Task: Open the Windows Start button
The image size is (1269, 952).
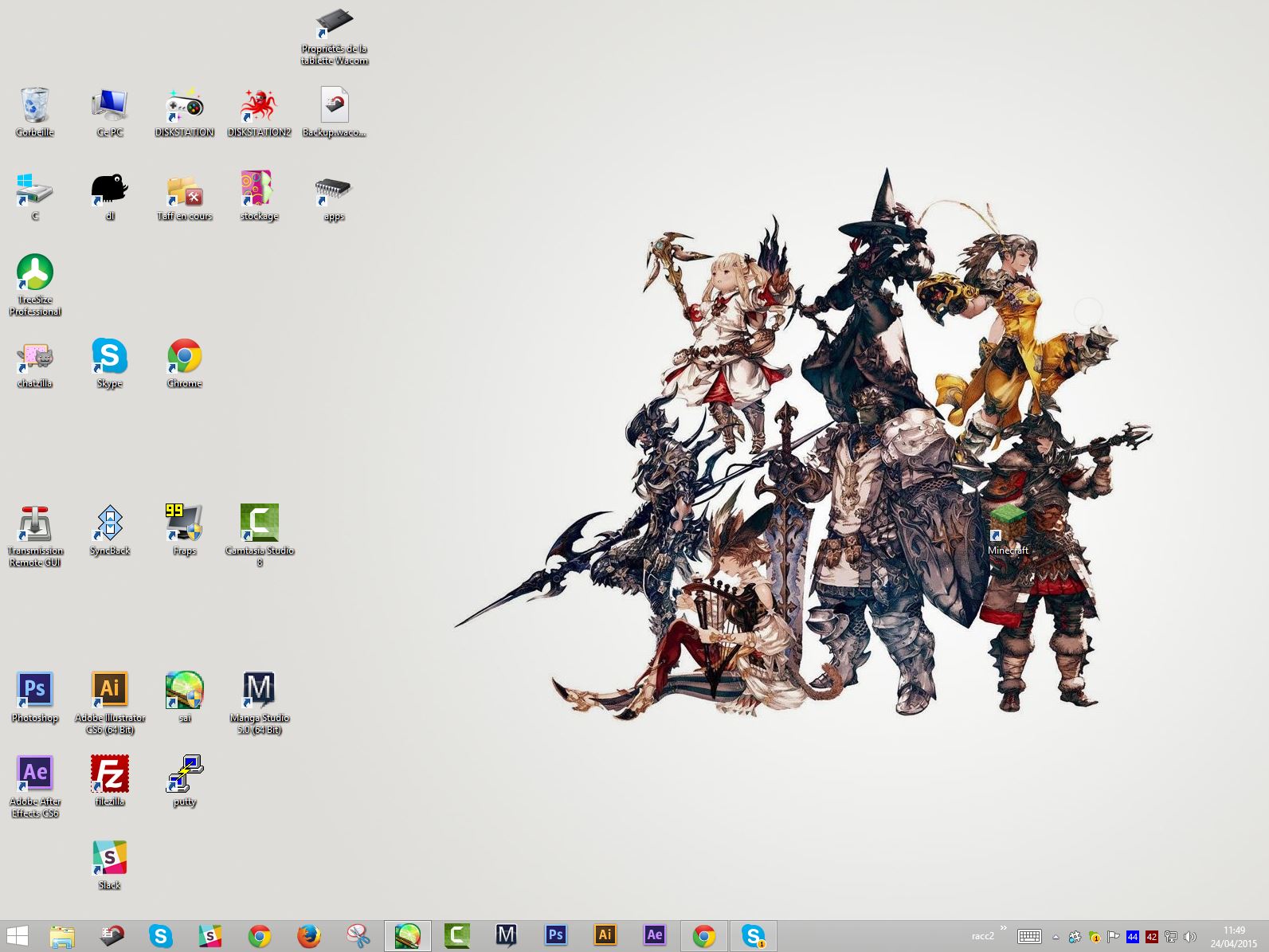Action: point(18,936)
